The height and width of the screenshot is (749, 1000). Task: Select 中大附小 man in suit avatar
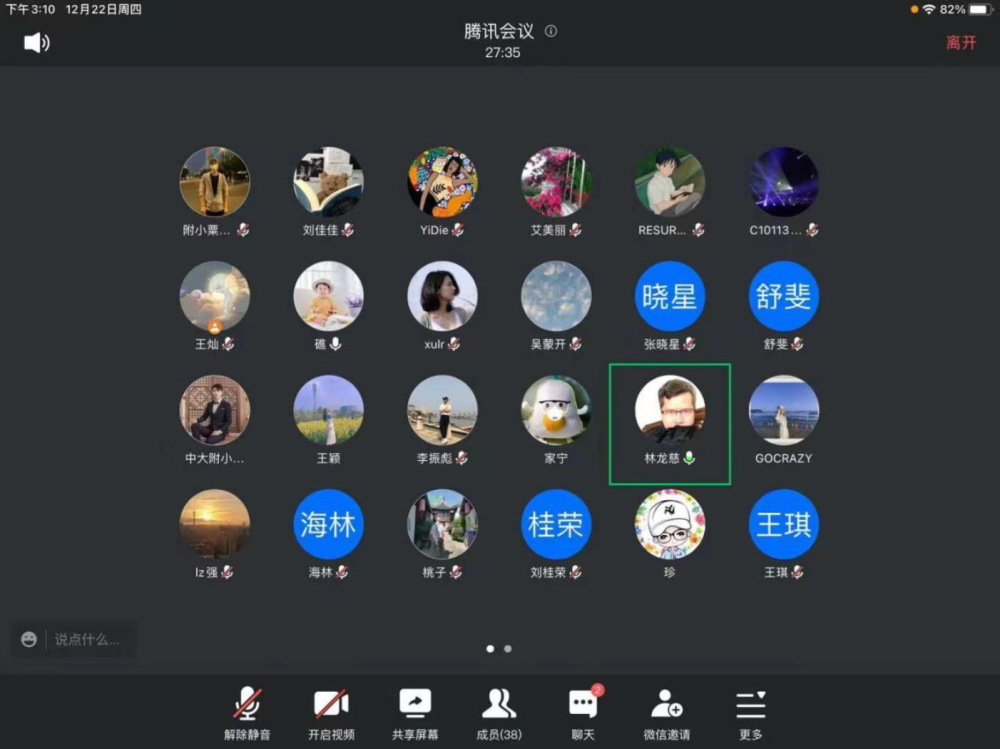[x=215, y=410]
